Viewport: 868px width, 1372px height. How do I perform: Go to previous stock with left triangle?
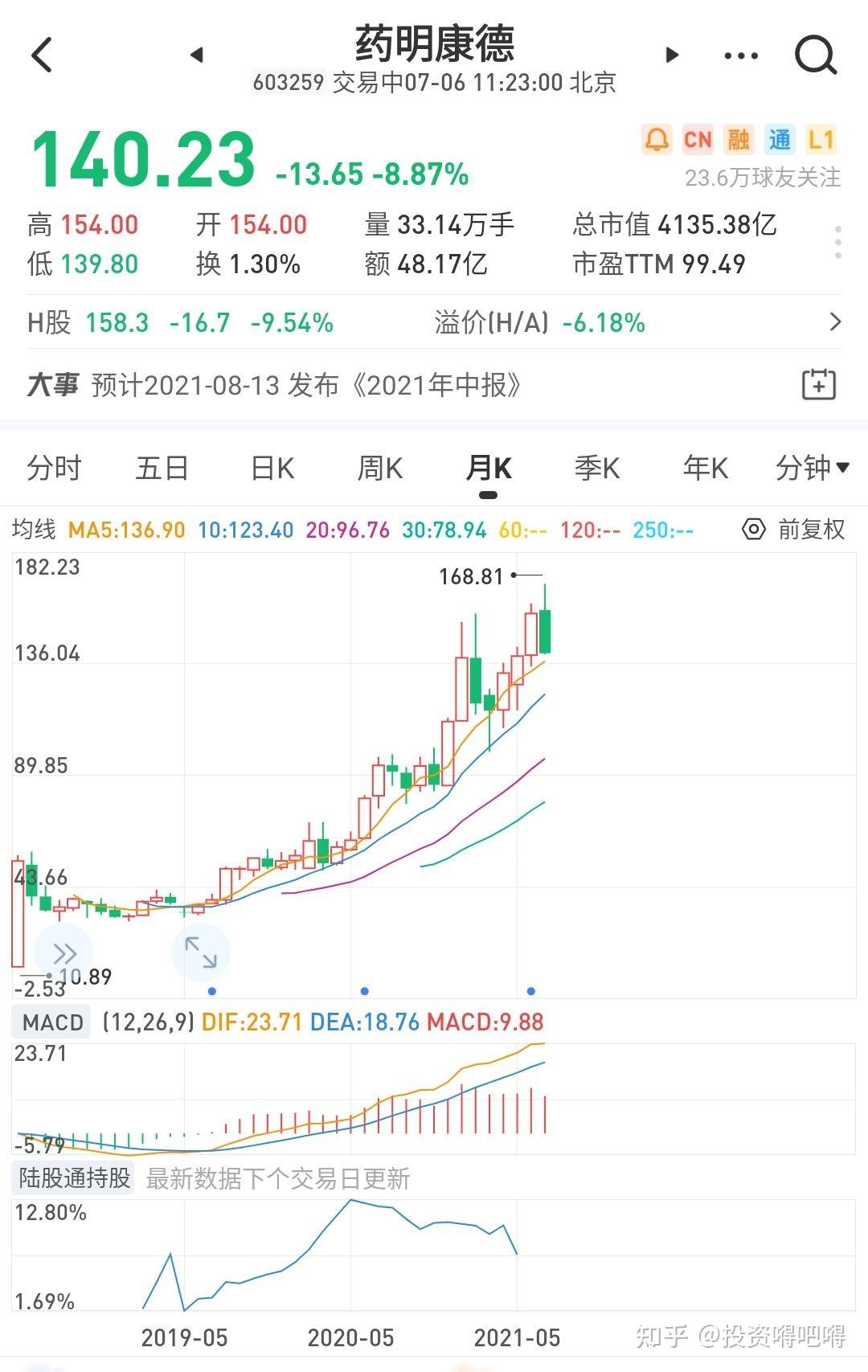(x=197, y=55)
